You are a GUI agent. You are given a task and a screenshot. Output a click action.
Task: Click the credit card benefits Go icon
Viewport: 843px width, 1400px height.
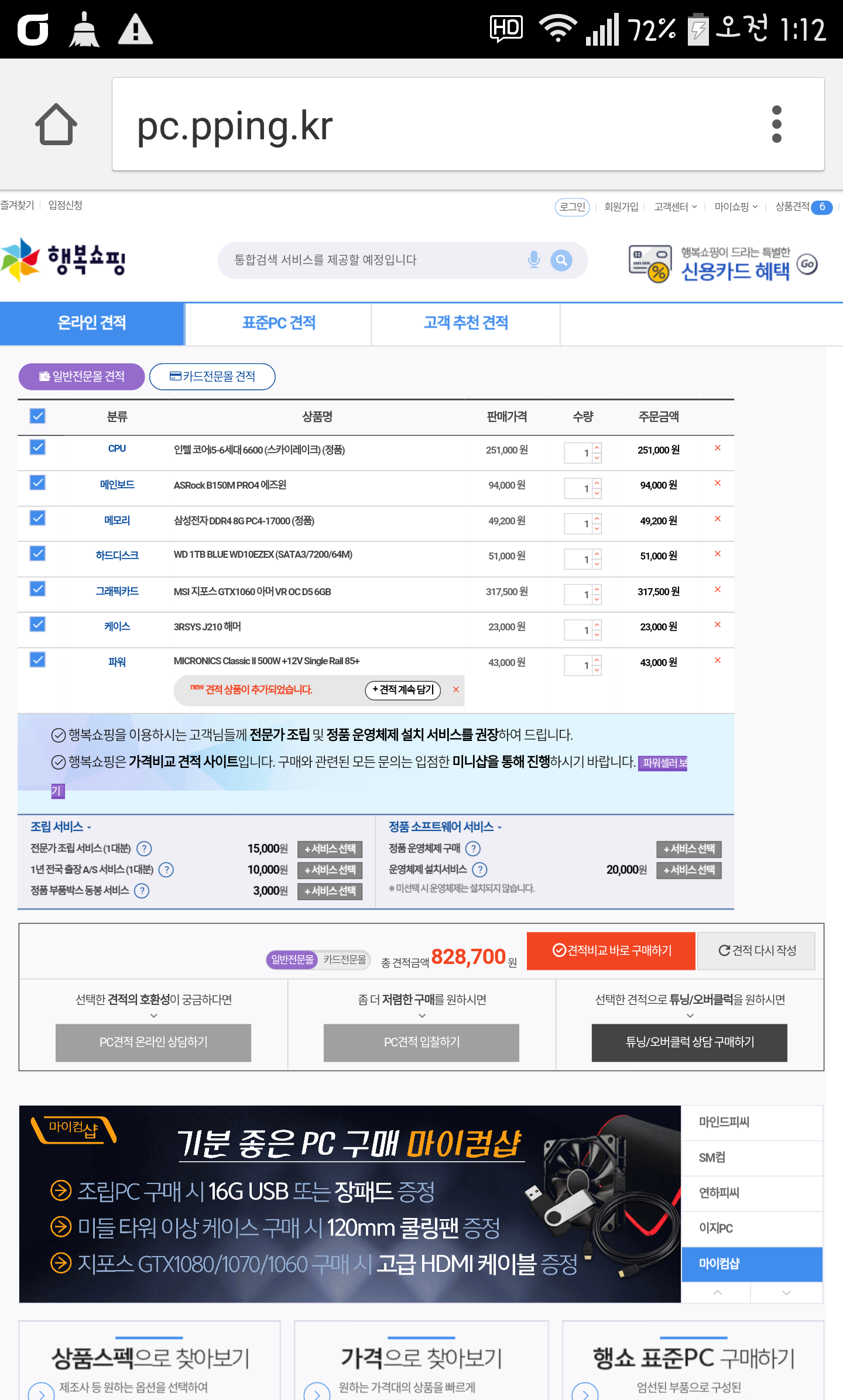tap(807, 264)
